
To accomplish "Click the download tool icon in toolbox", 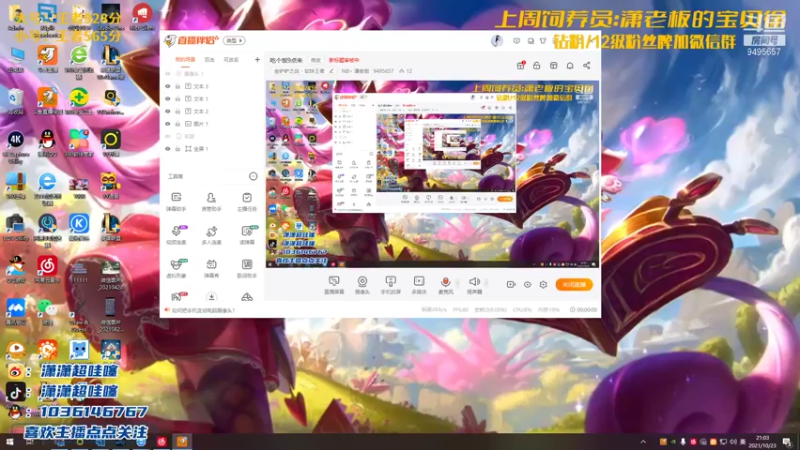I will [211, 297].
